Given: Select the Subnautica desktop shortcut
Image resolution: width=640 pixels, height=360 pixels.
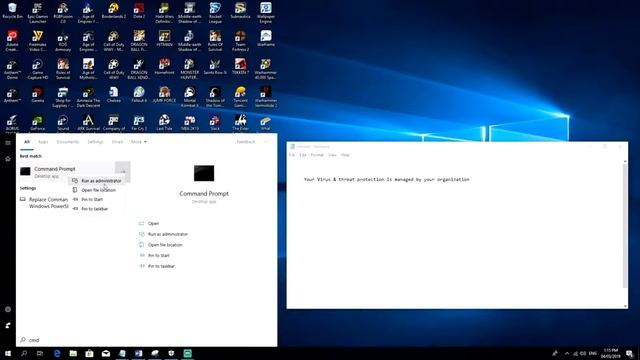Looking at the screenshot, I should (240, 11).
